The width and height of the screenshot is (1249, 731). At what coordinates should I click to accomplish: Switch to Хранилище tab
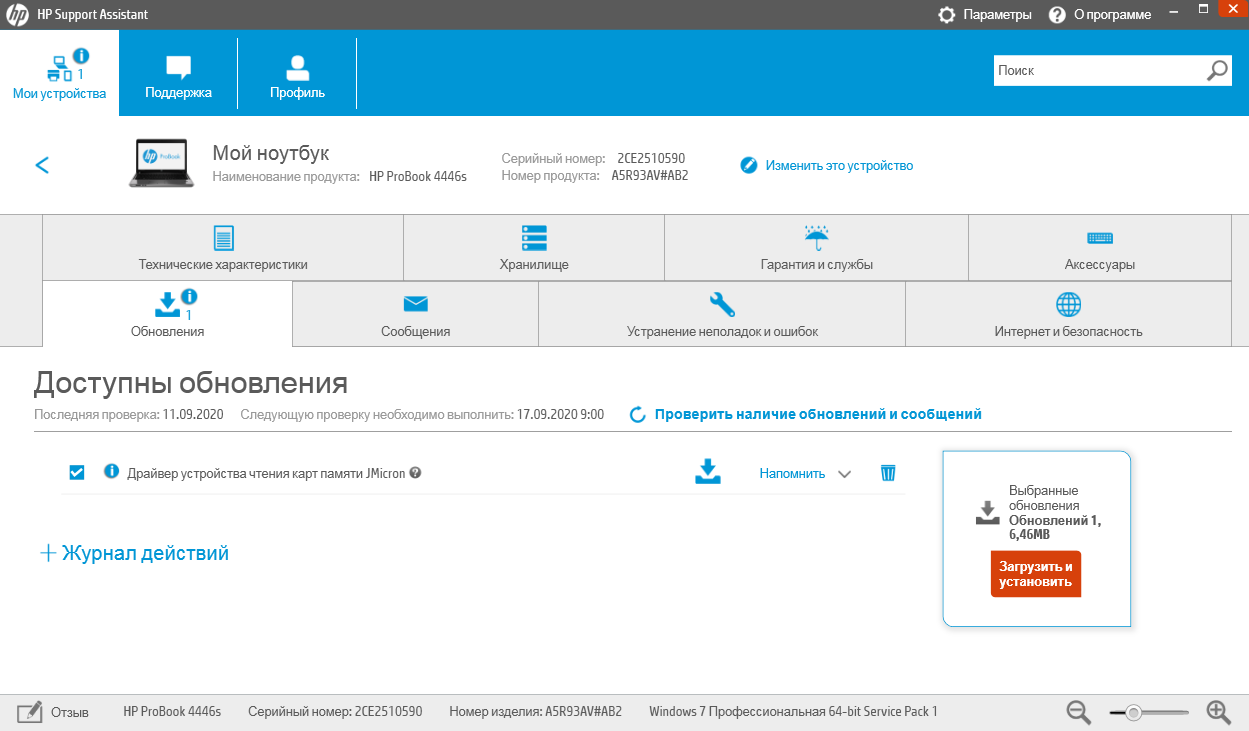[534, 248]
